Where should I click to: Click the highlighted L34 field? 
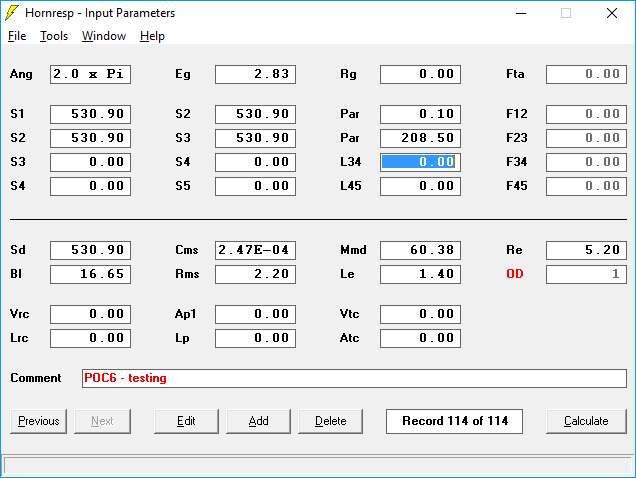point(420,162)
